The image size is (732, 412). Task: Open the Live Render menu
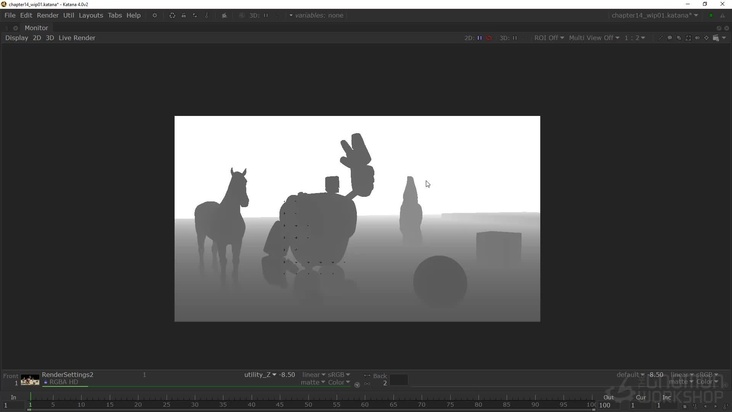77,38
